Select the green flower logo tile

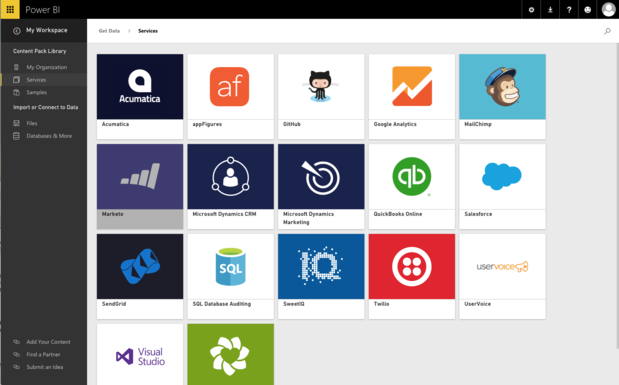[x=231, y=355]
